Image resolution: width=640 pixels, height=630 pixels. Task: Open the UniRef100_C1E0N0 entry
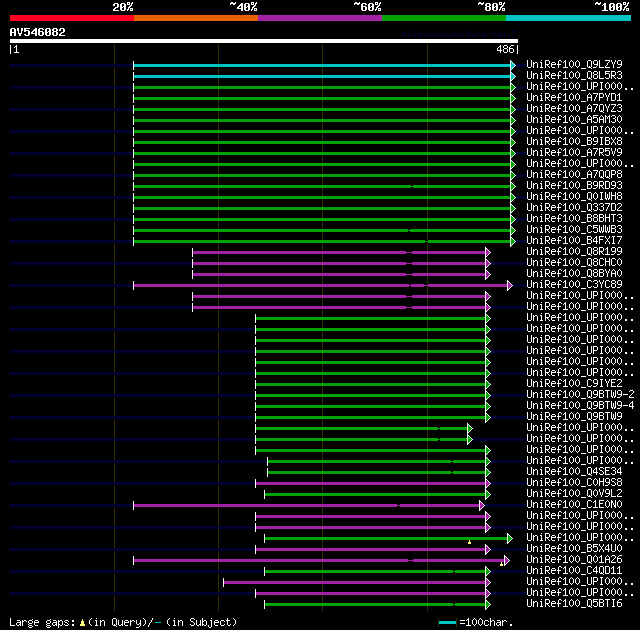(574, 505)
